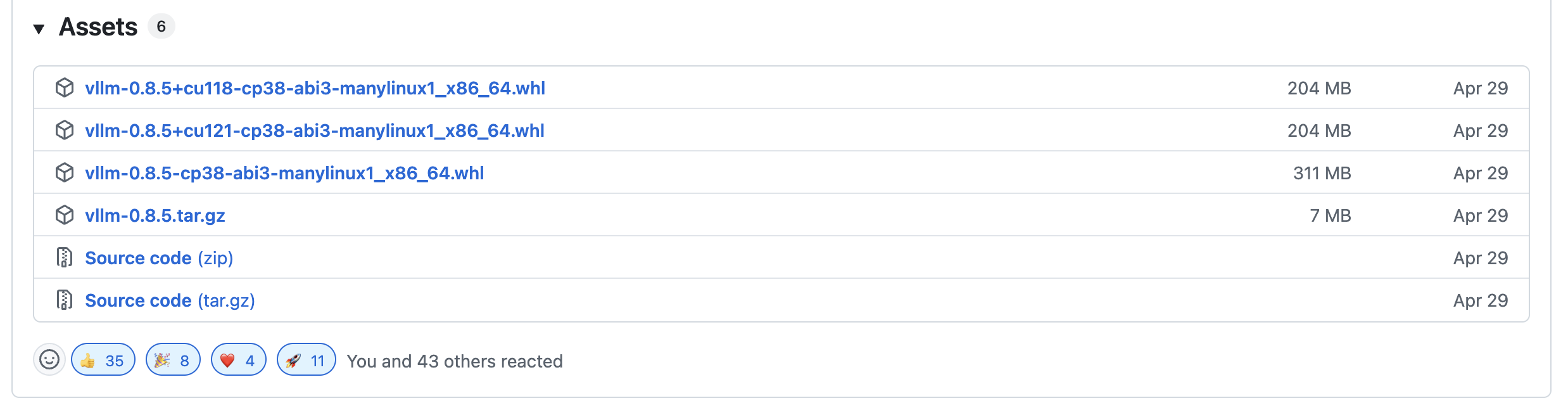
Task: Click the Assets heading to collapse it
Action: click(x=98, y=26)
